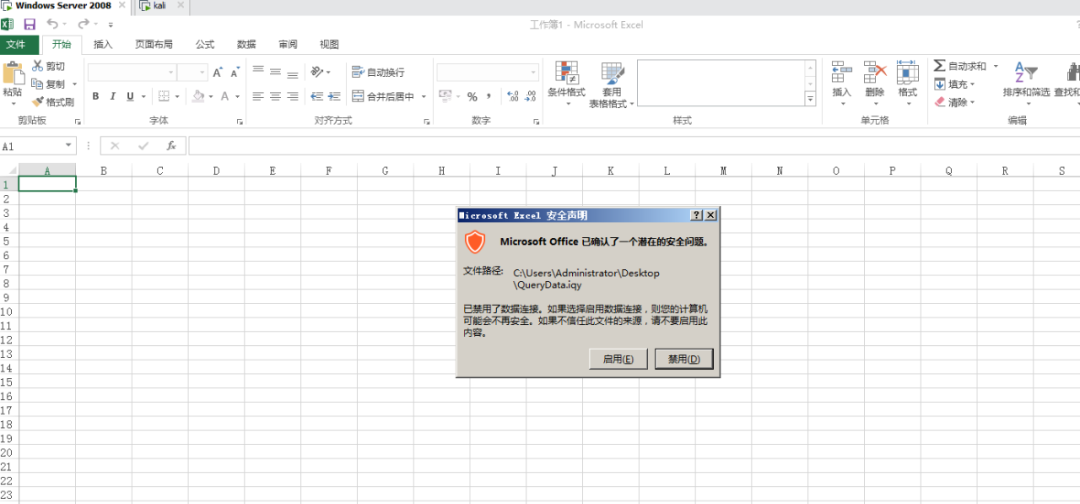Click the Undo arrow icon
The height and width of the screenshot is (504, 1080).
tap(52, 24)
